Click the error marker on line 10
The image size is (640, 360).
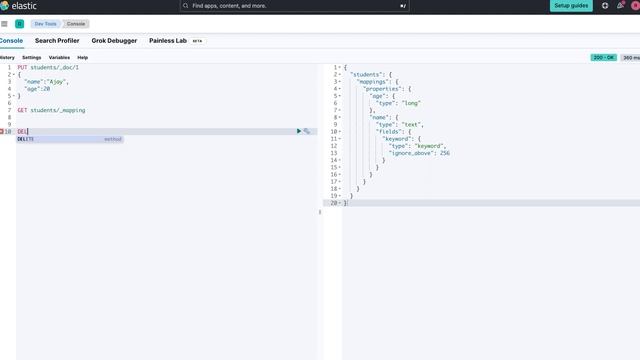tap(2, 131)
